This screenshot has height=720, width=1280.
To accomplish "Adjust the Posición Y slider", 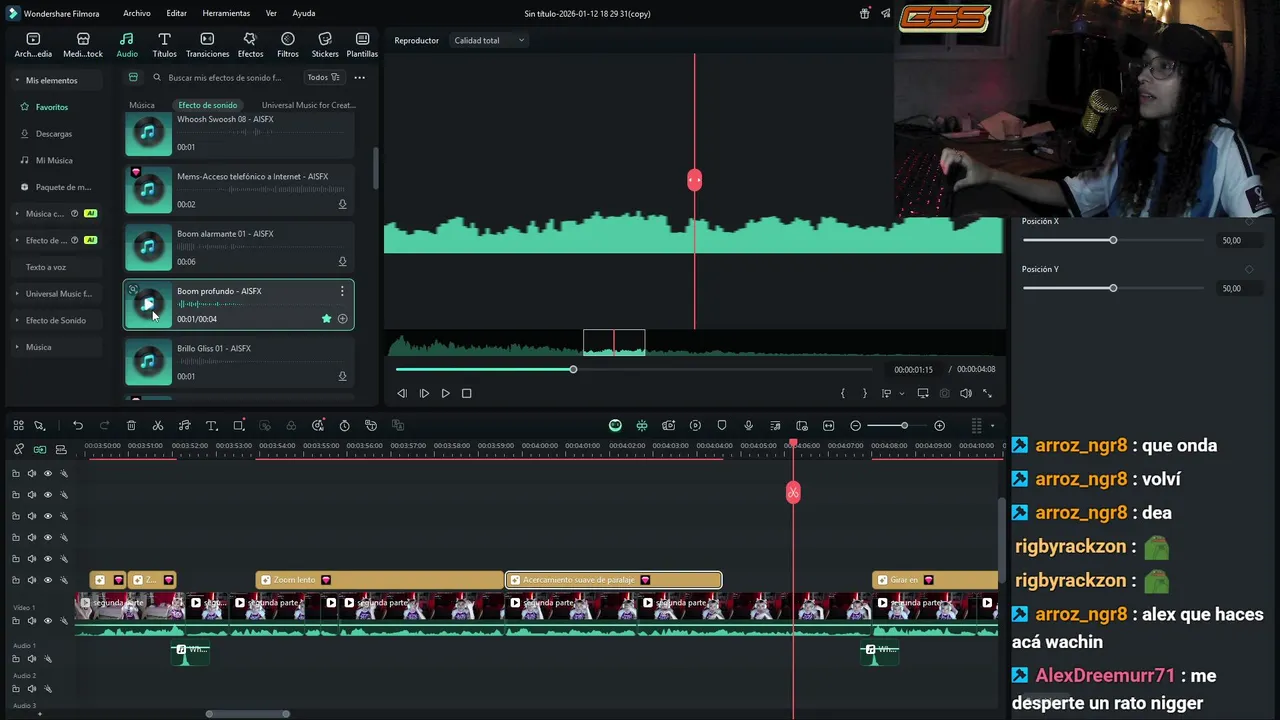I will 1113,288.
